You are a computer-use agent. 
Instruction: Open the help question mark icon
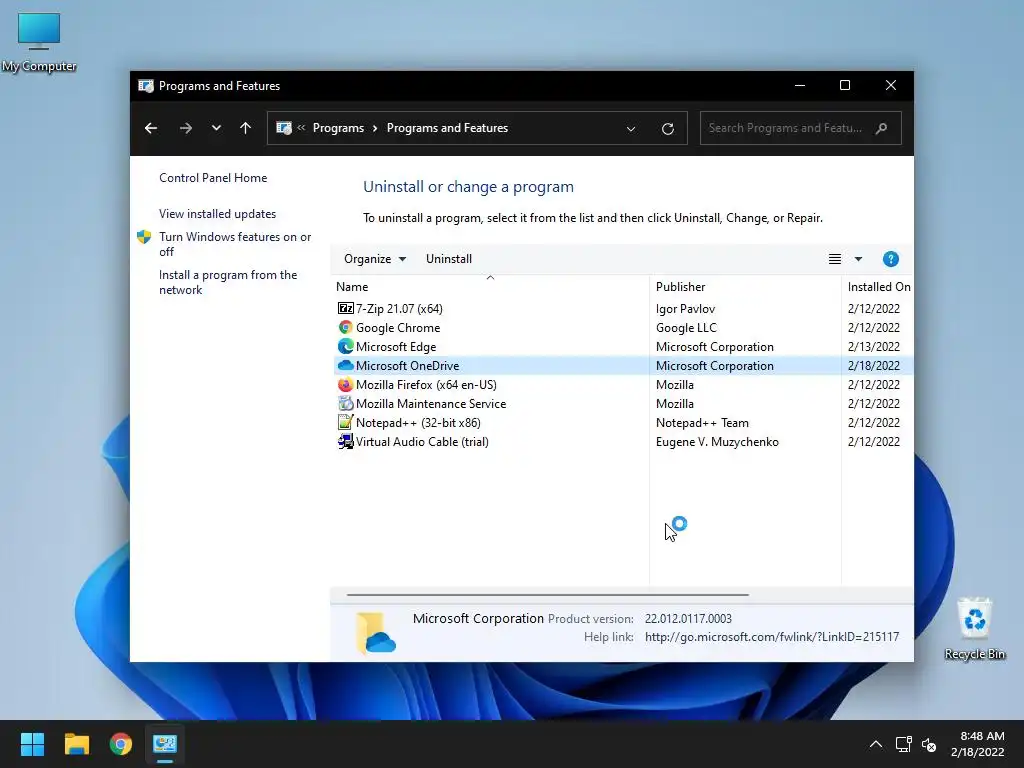(890, 259)
